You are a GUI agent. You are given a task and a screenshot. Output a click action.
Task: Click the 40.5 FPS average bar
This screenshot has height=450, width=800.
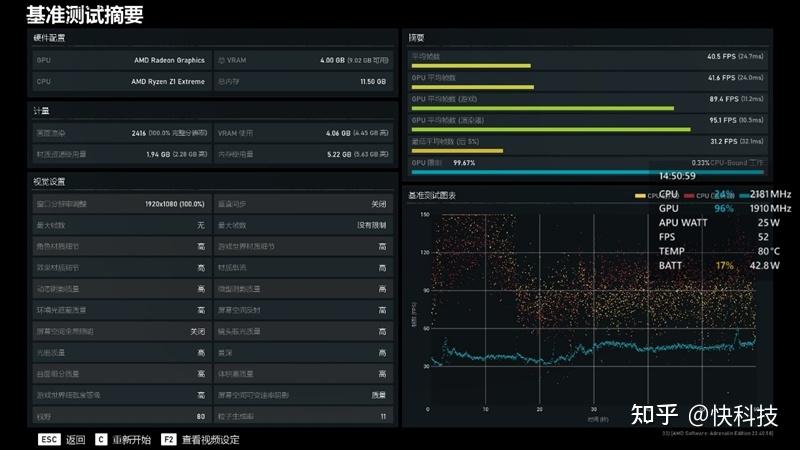coord(471,66)
